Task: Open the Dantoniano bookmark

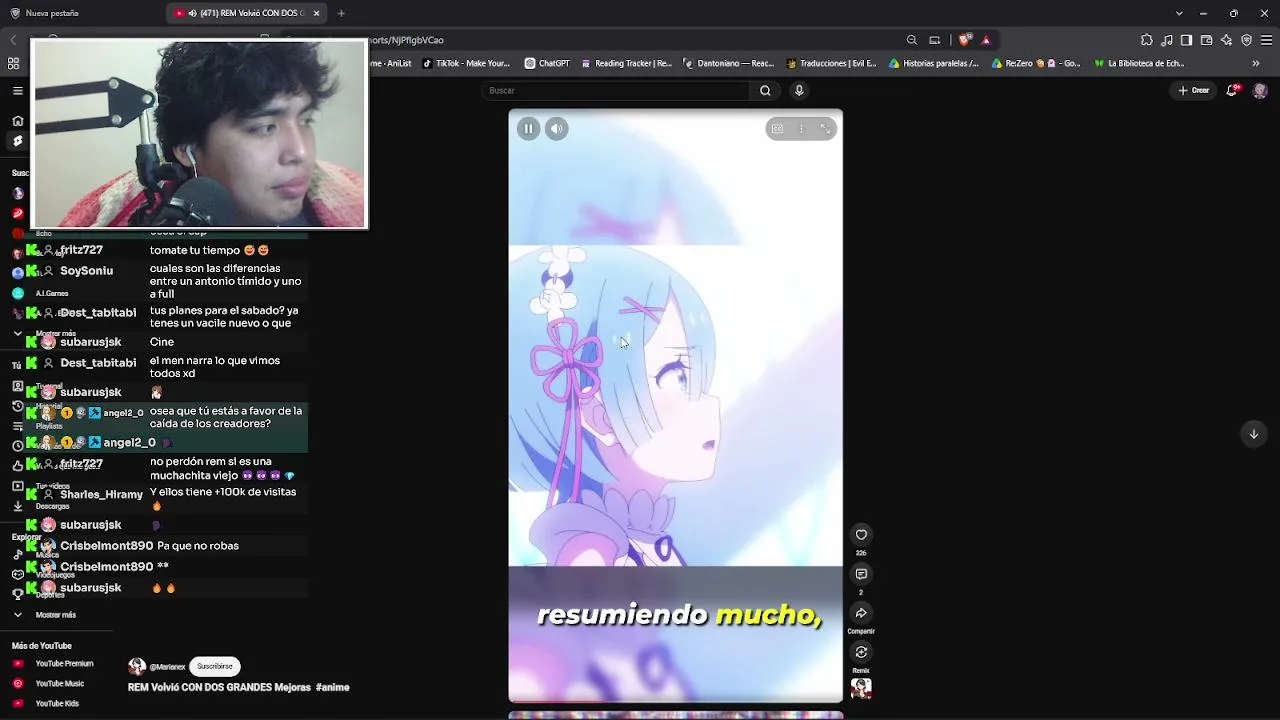Action: click(728, 63)
